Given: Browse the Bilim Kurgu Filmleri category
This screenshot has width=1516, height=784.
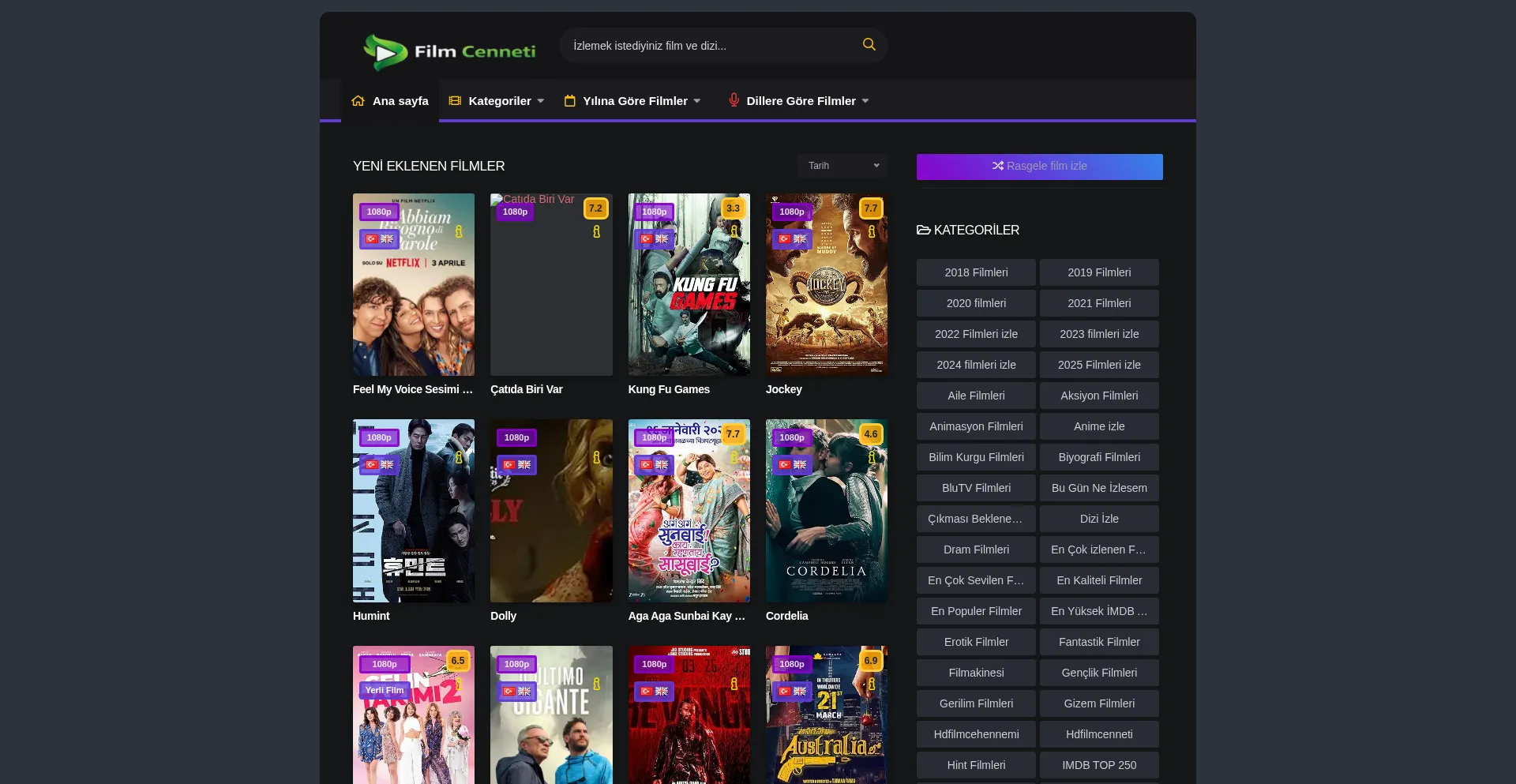Looking at the screenshot, I should 977,457.
